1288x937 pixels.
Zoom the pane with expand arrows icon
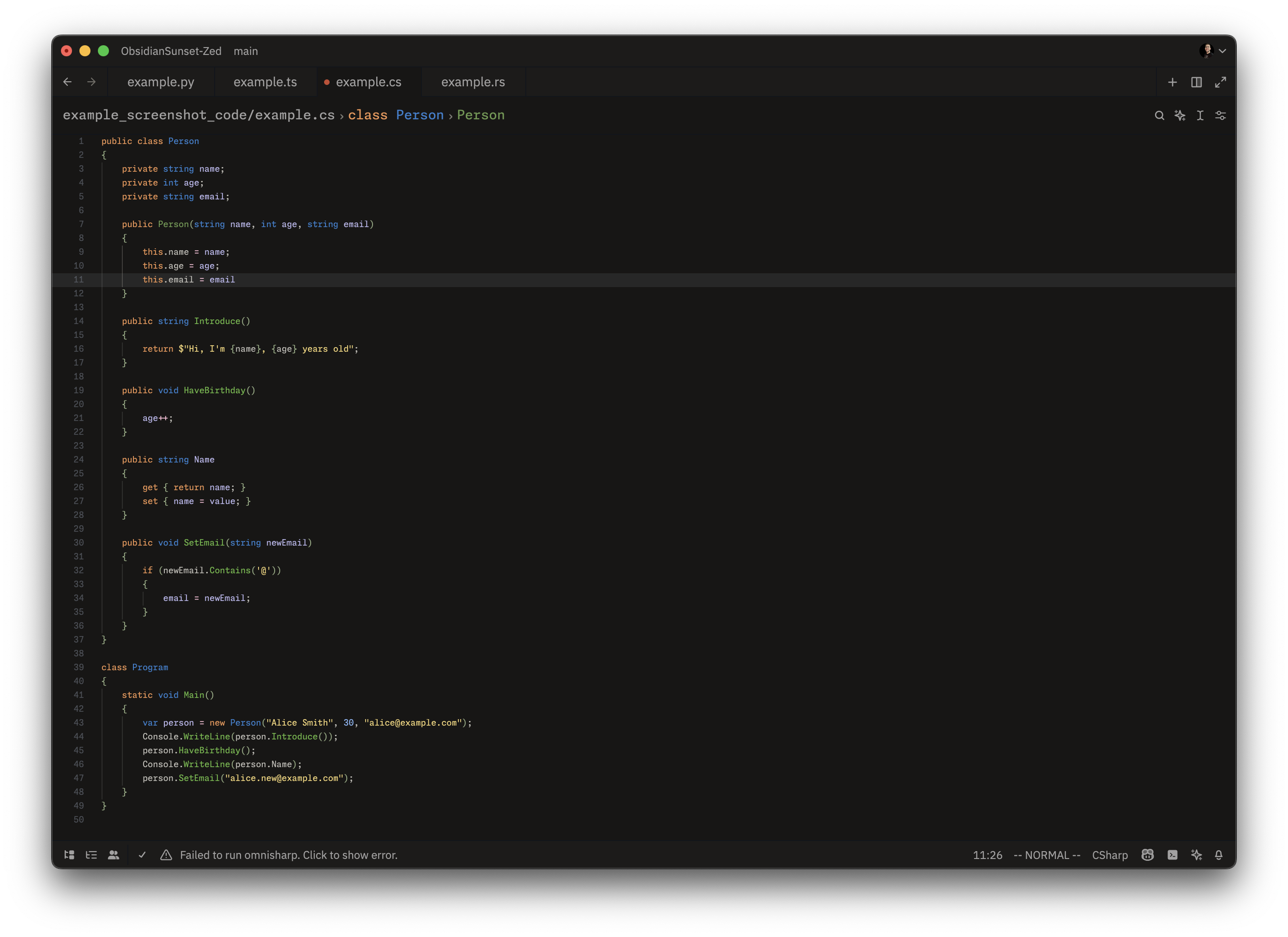(x=1221, y=82)
